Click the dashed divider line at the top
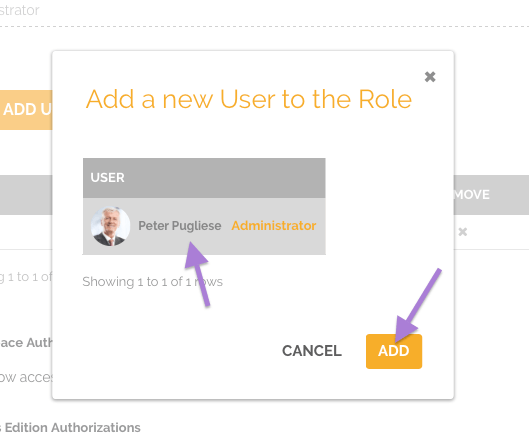The image size is (529, 448). click(264, 26)
